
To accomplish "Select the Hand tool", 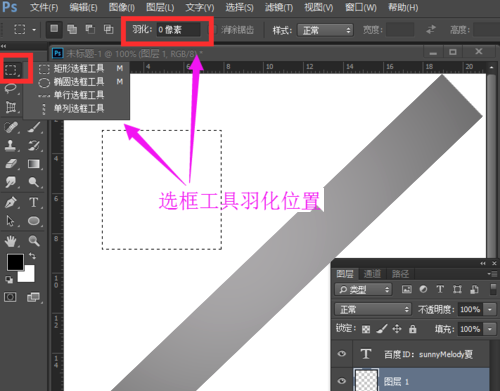I will point(11,241).
